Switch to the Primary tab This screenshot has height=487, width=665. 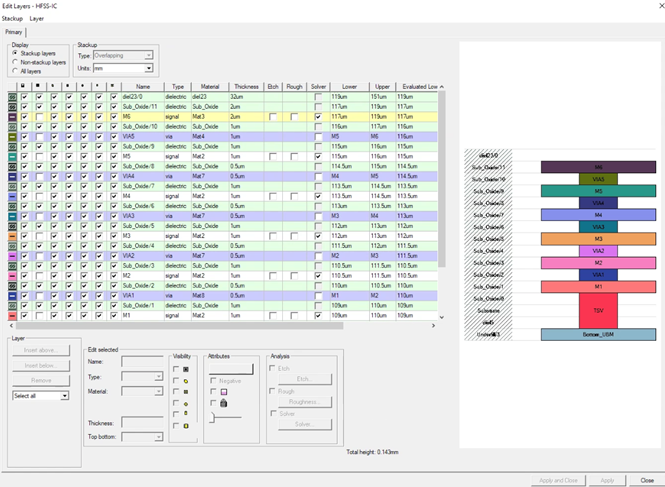(x=14, y=32)
